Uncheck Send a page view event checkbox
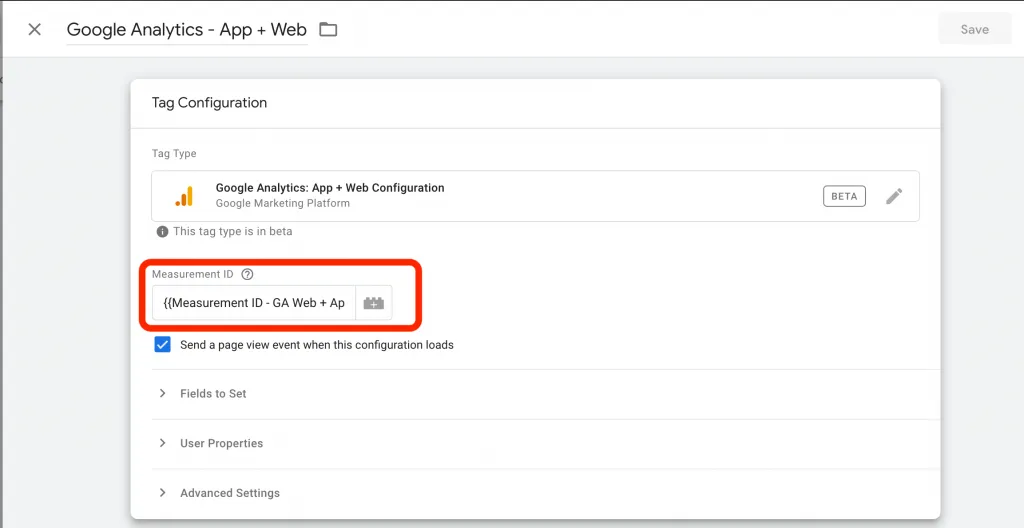 163,344
